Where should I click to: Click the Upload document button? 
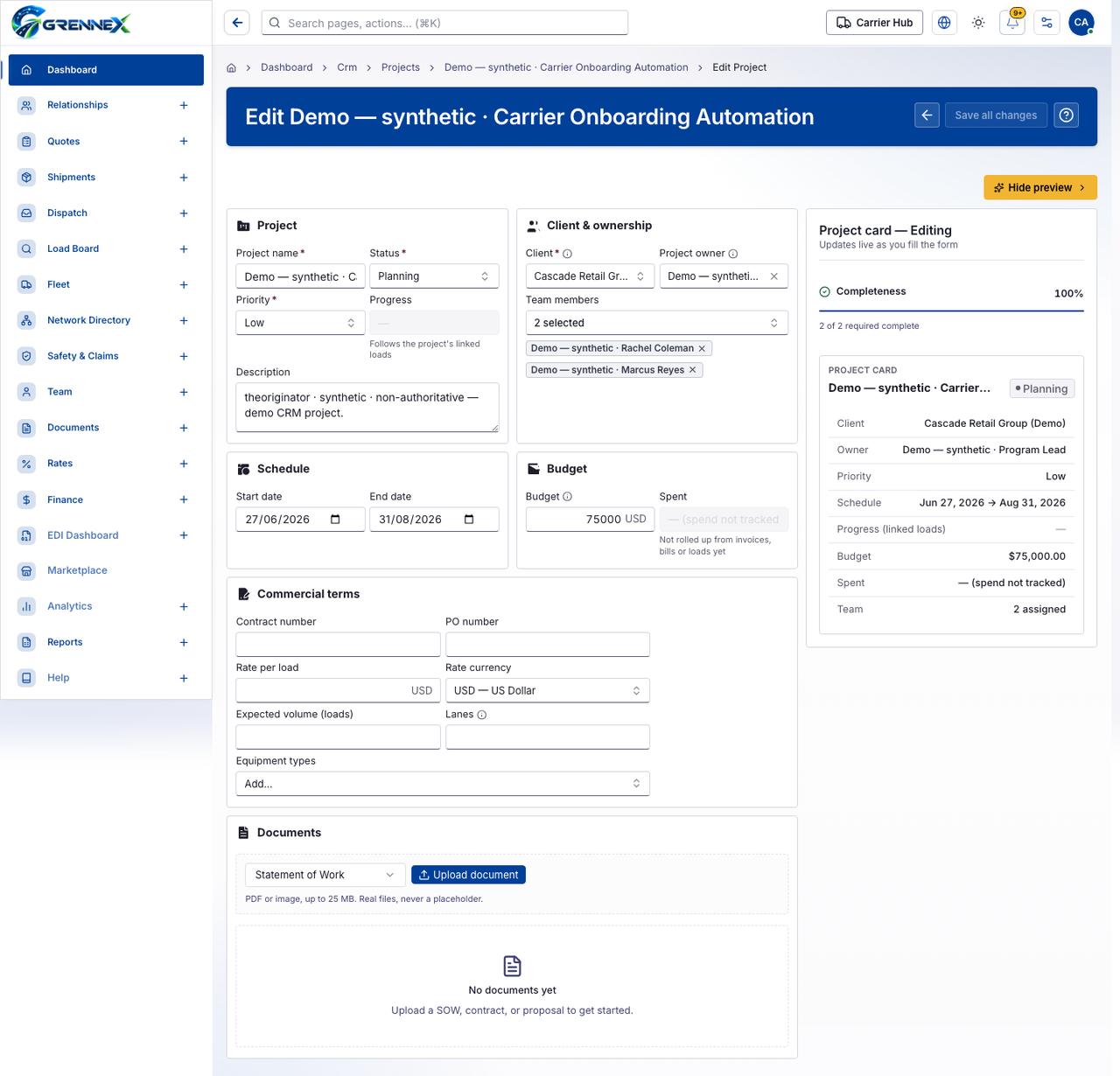pyautogui.click(x=468, y=875)
